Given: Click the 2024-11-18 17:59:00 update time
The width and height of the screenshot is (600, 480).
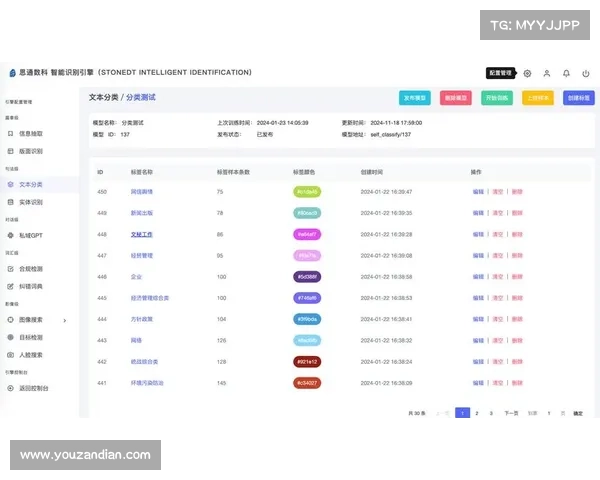Looking at the screenshot, I should pos(396,123).
